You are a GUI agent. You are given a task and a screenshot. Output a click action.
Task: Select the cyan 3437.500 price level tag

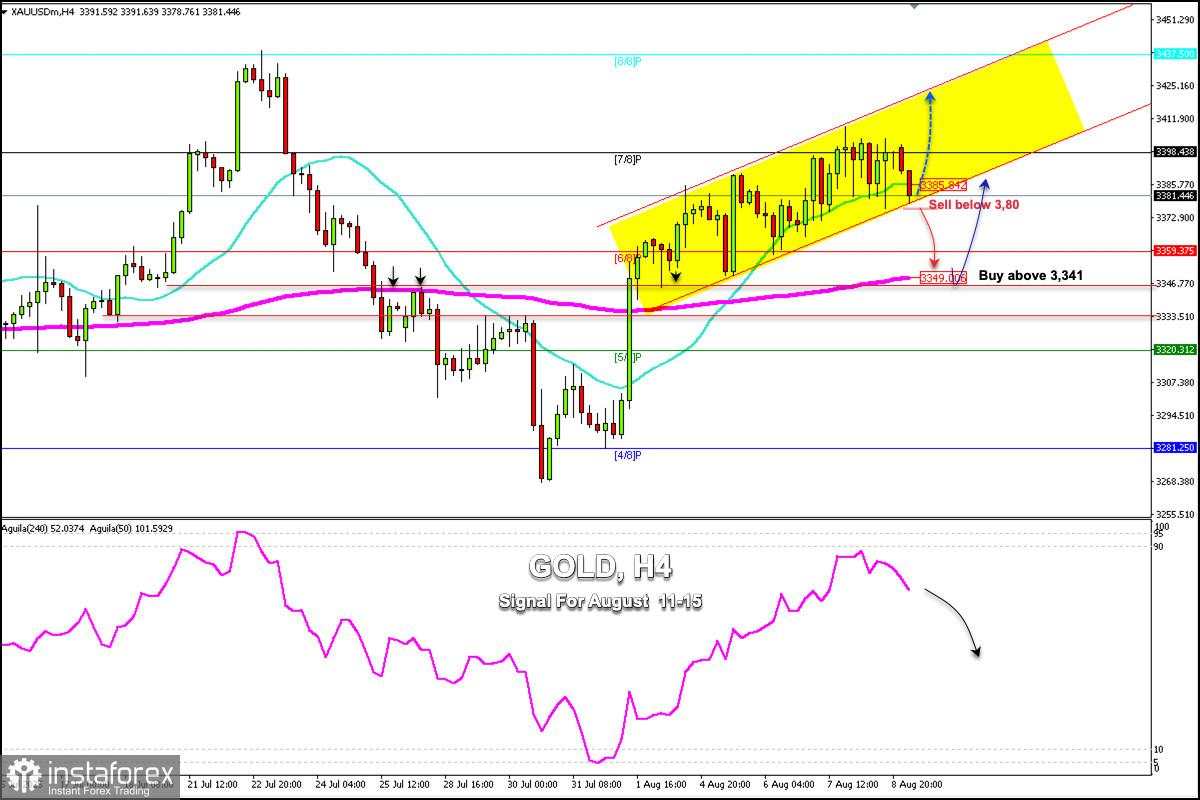1174,53
